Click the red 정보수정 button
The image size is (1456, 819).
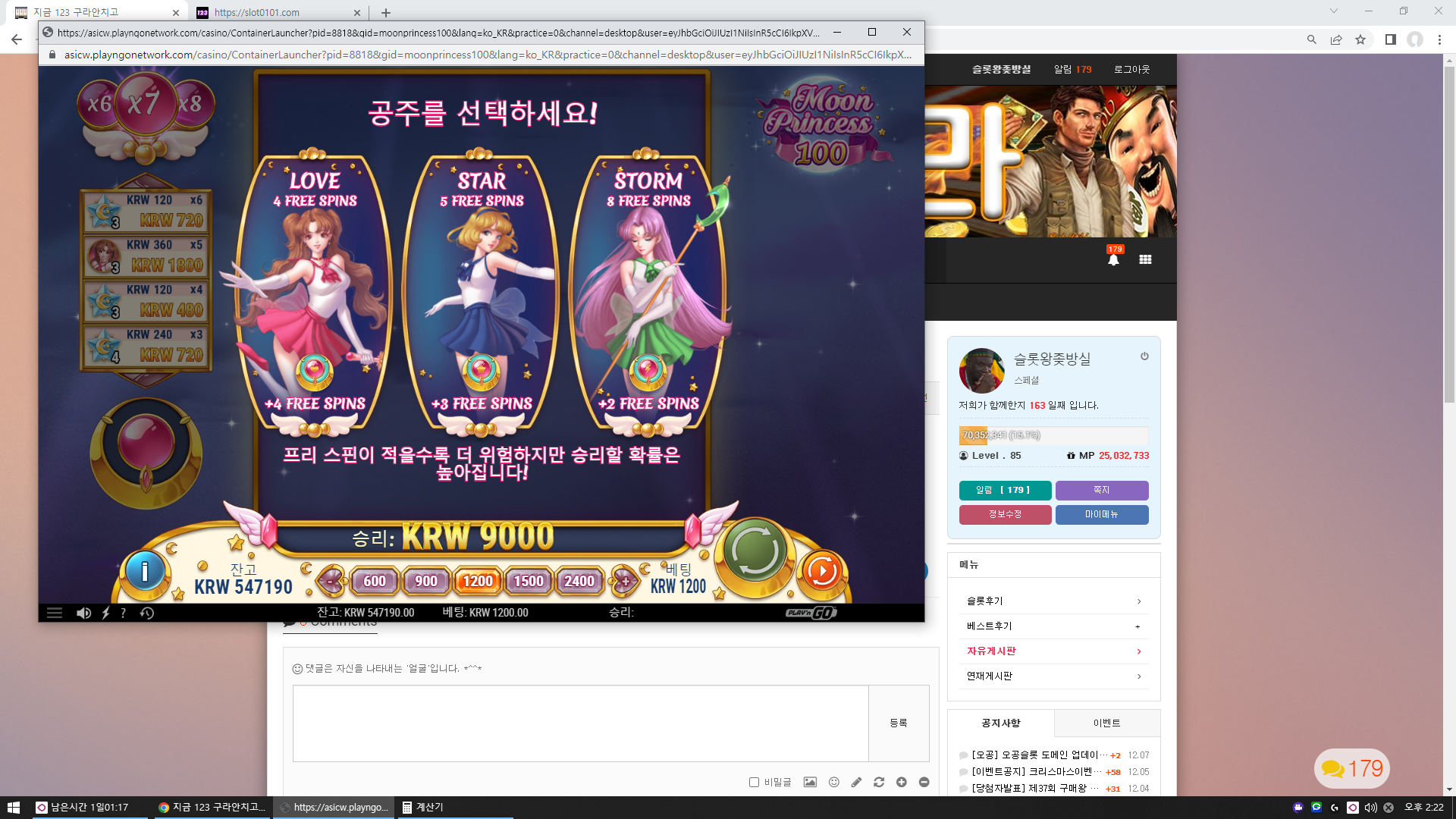click(1005, 514)
